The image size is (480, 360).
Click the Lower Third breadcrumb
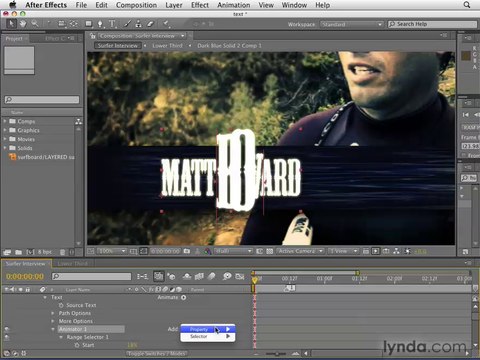(x=167, y=46)
